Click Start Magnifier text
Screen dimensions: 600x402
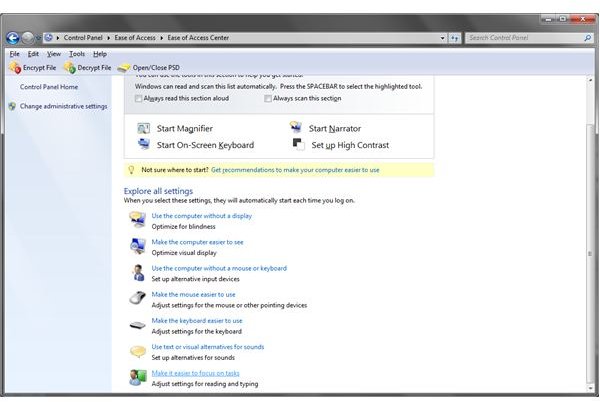click(184, 129)
